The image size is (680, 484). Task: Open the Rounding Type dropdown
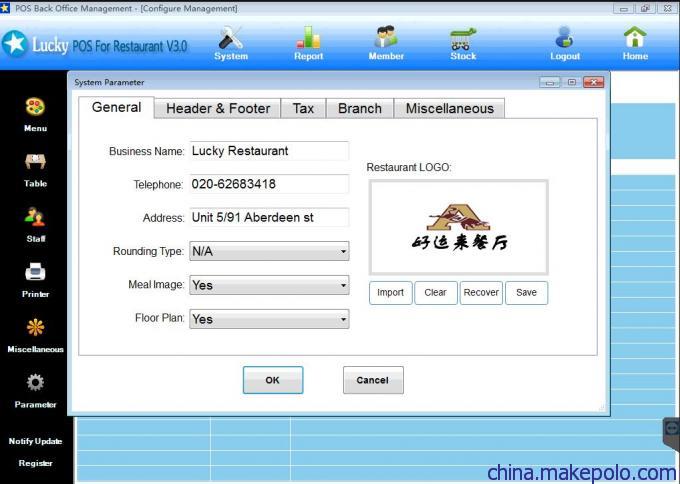(269, 251)
